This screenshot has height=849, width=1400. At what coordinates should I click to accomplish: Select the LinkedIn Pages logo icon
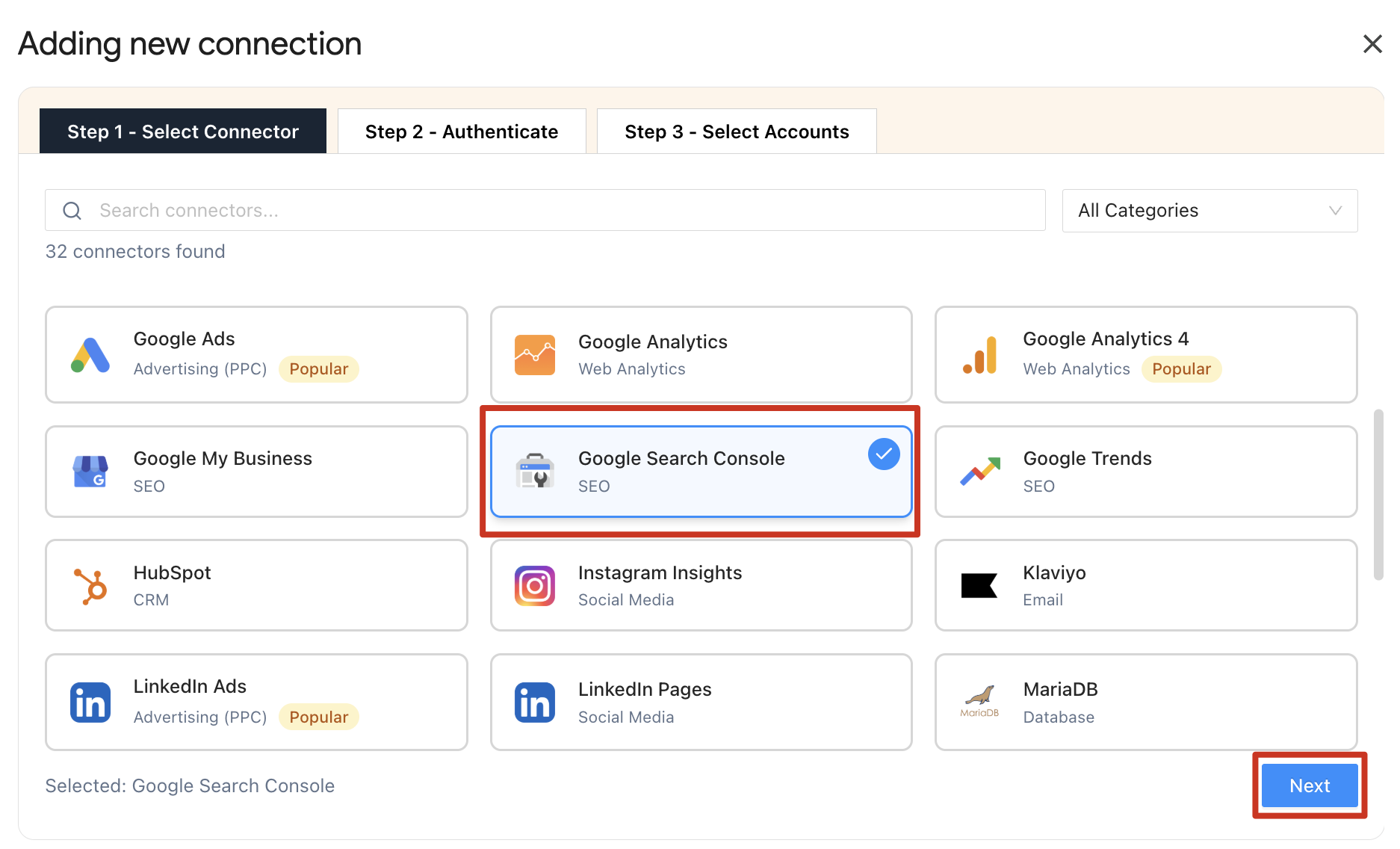534,703
